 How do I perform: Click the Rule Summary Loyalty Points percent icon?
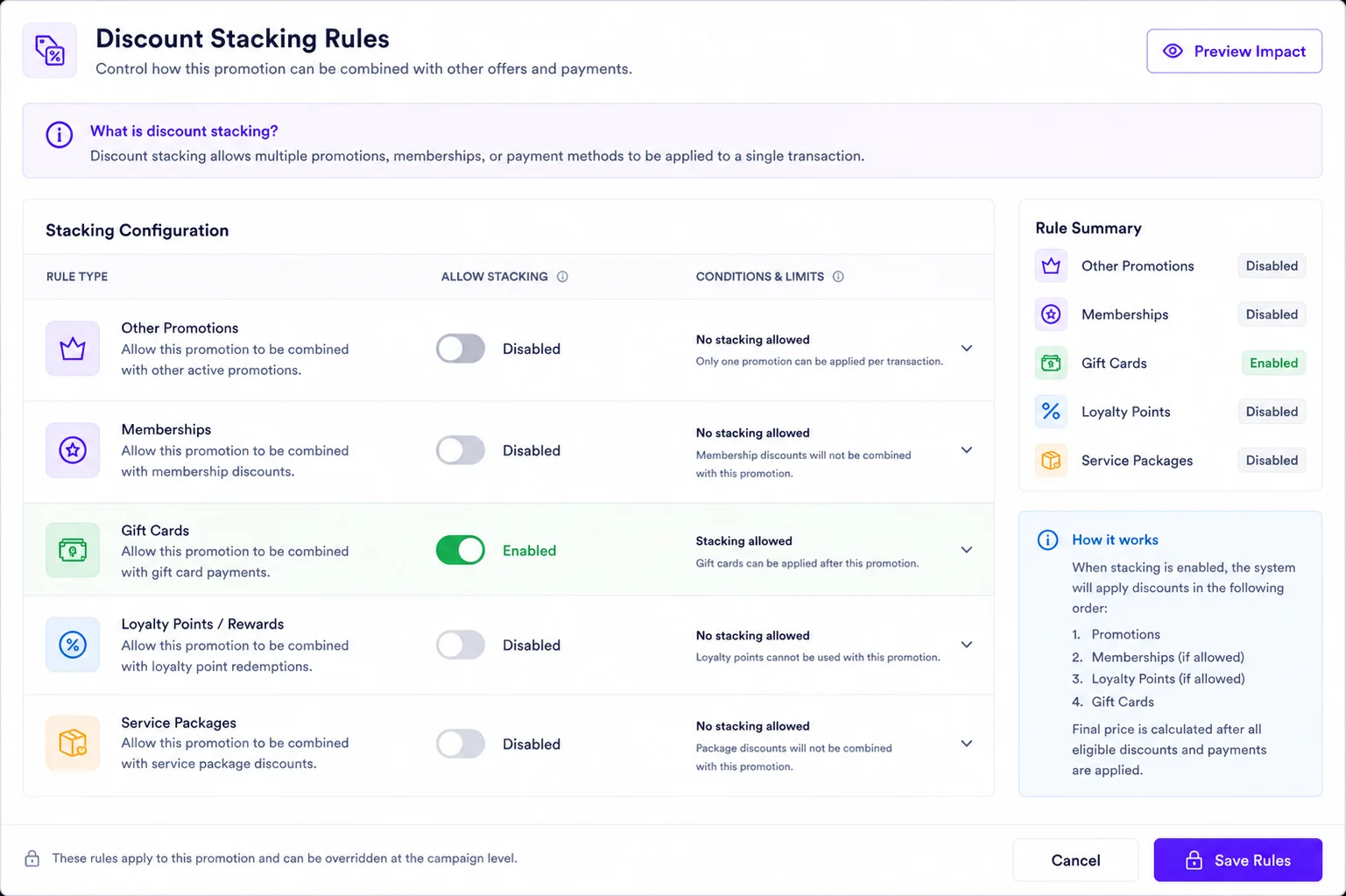pyautogui.click(x=1051, y=412)
